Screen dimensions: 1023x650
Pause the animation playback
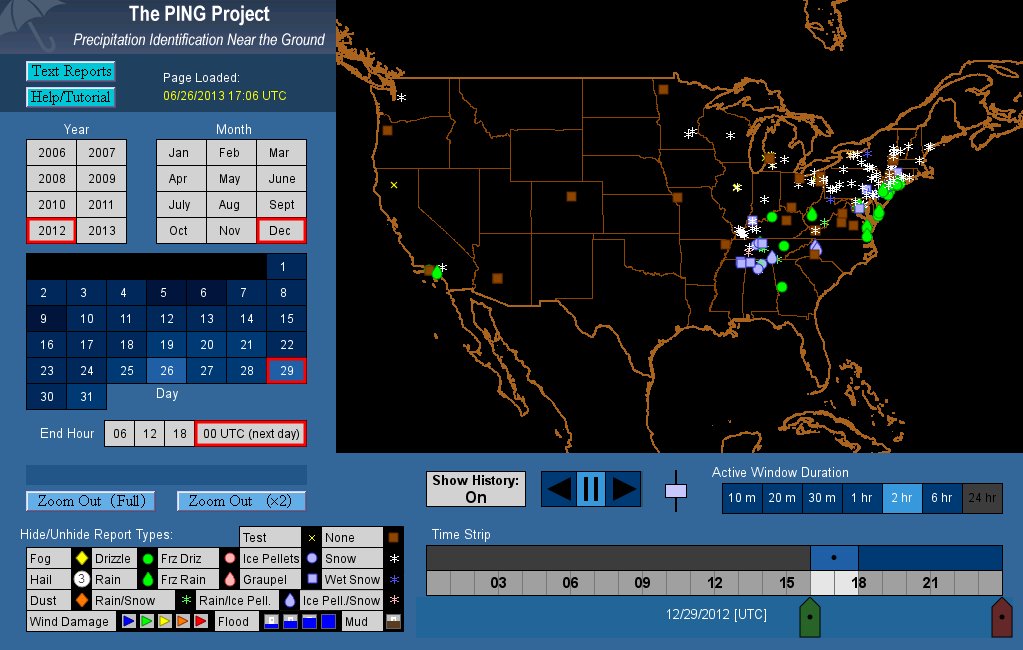point(590,489)
